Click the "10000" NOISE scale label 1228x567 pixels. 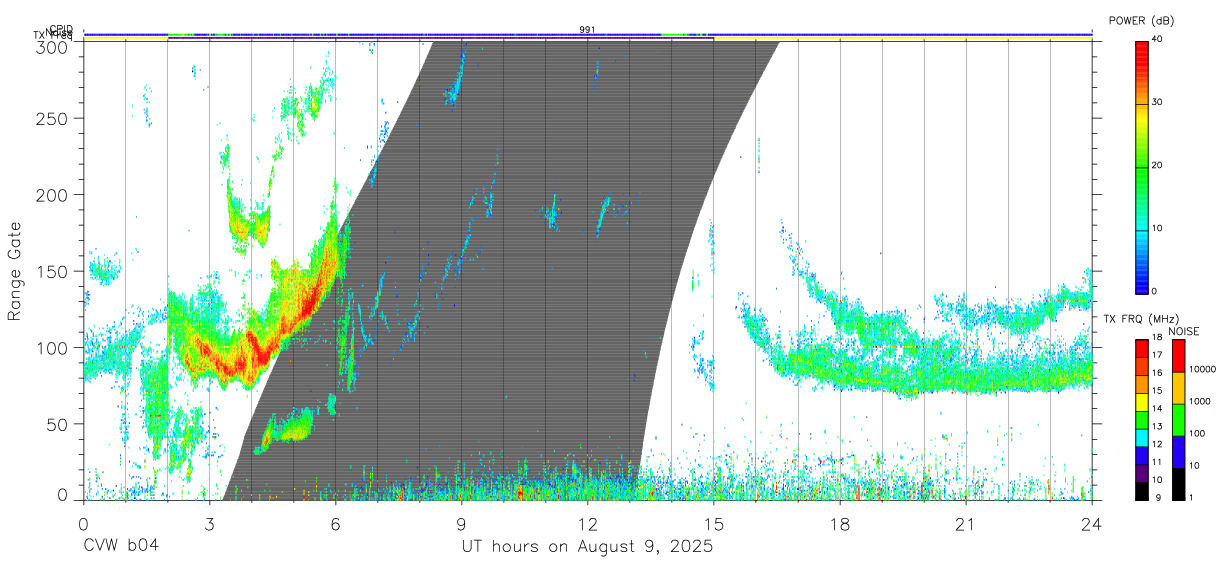(x=1201, y=370)
